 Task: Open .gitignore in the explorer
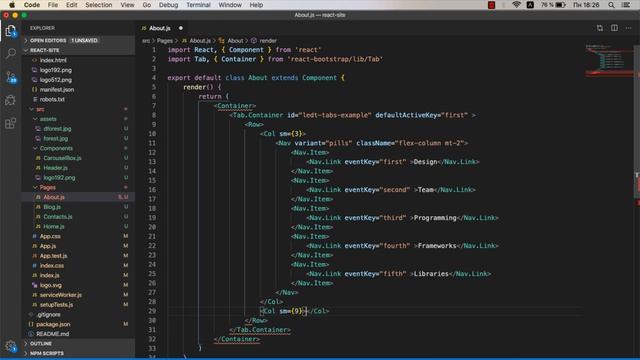pyautogui.click(x=48, y=315)
